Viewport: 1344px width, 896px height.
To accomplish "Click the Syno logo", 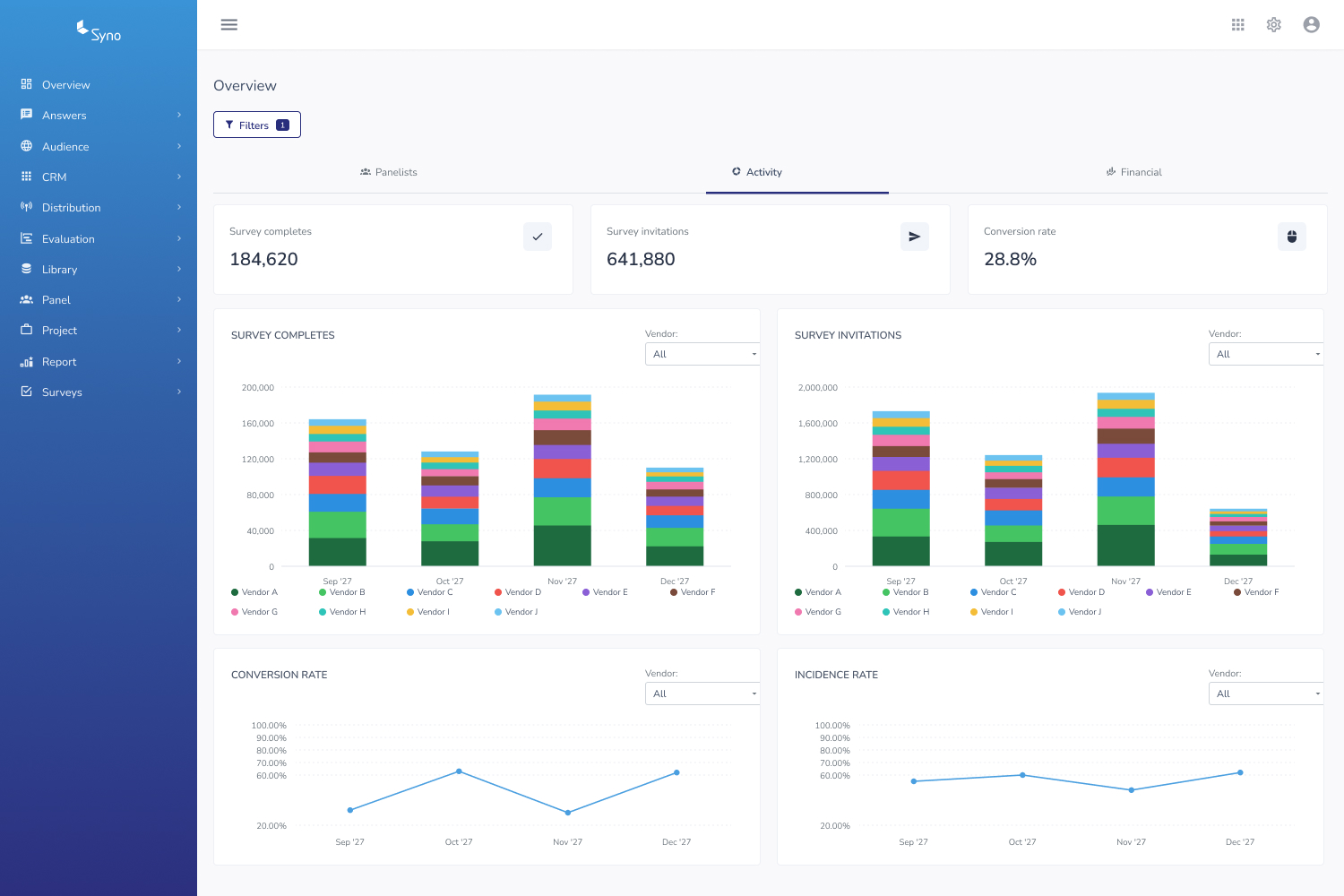I will pos(99,32).
